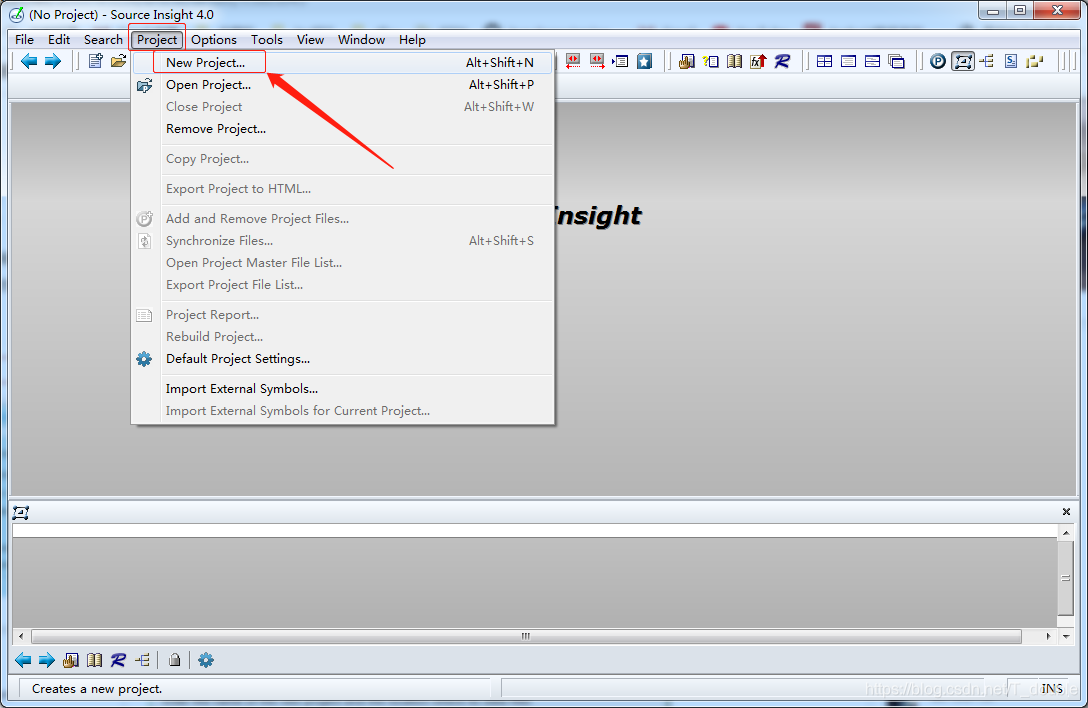Open the Edit menu
The image size is (1088, 708).
tap(59, 40)
